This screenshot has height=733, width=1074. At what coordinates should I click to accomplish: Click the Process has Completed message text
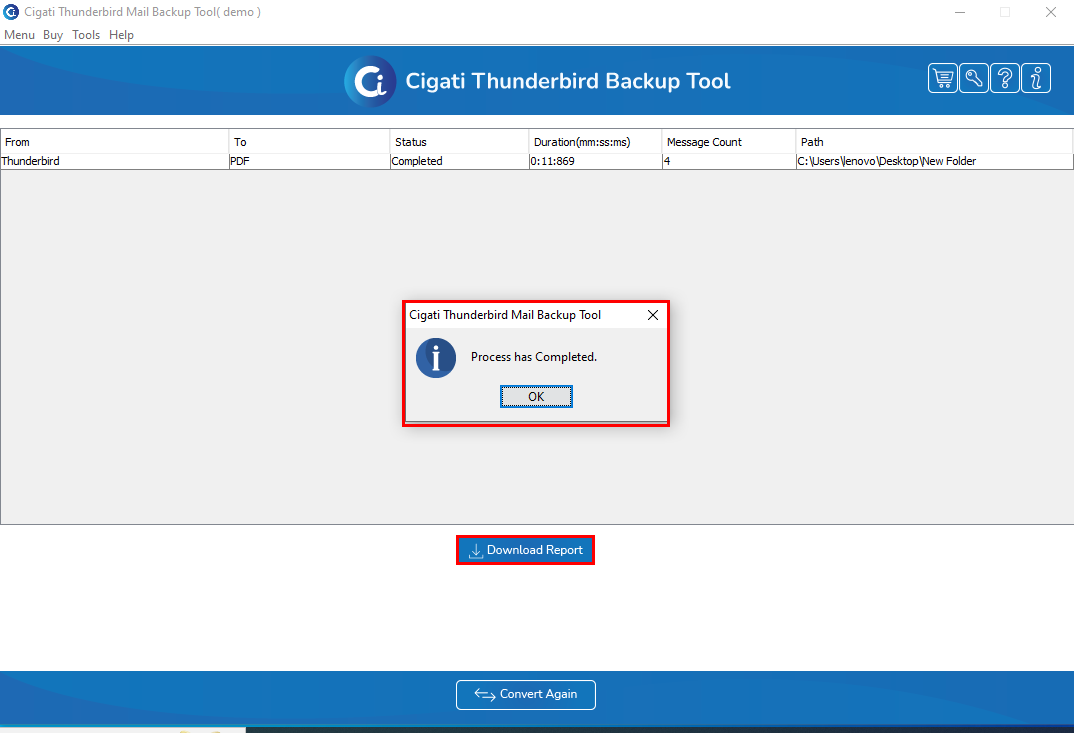tap(534, 357)
